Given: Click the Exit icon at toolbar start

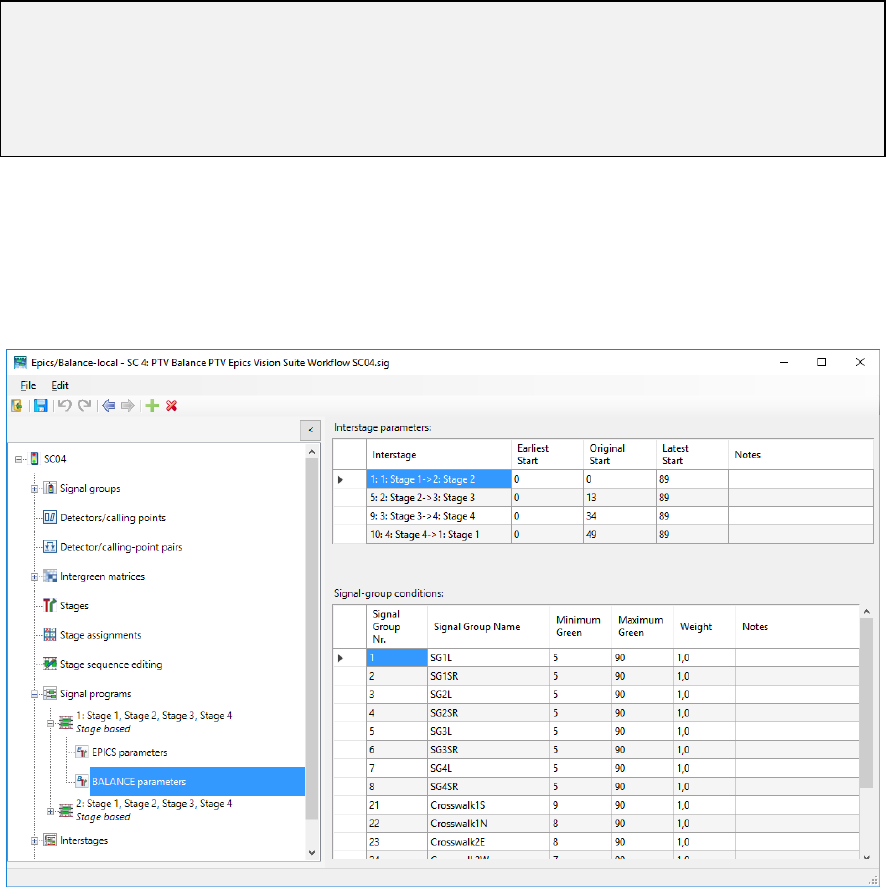Looking at the screenshot, I should click(18, 406).
